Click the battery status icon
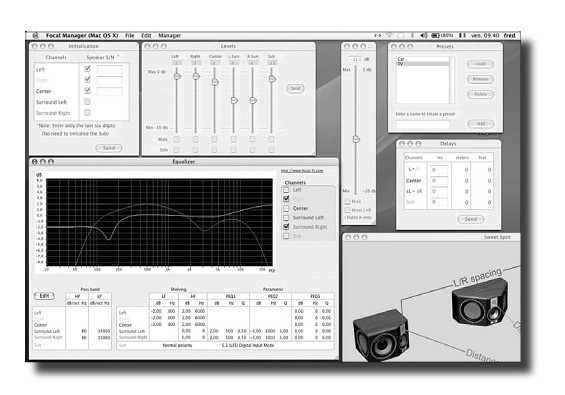 [x=436, y=35]
